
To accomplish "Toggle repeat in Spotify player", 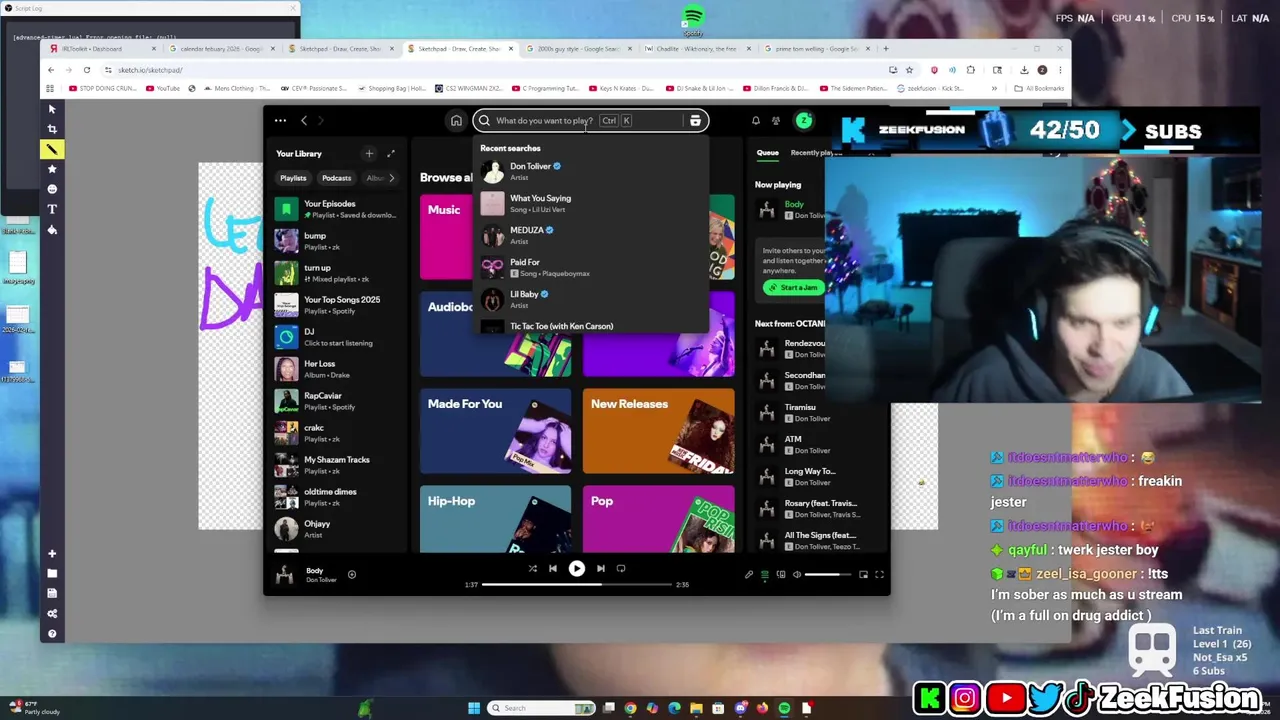I will 621,568.
